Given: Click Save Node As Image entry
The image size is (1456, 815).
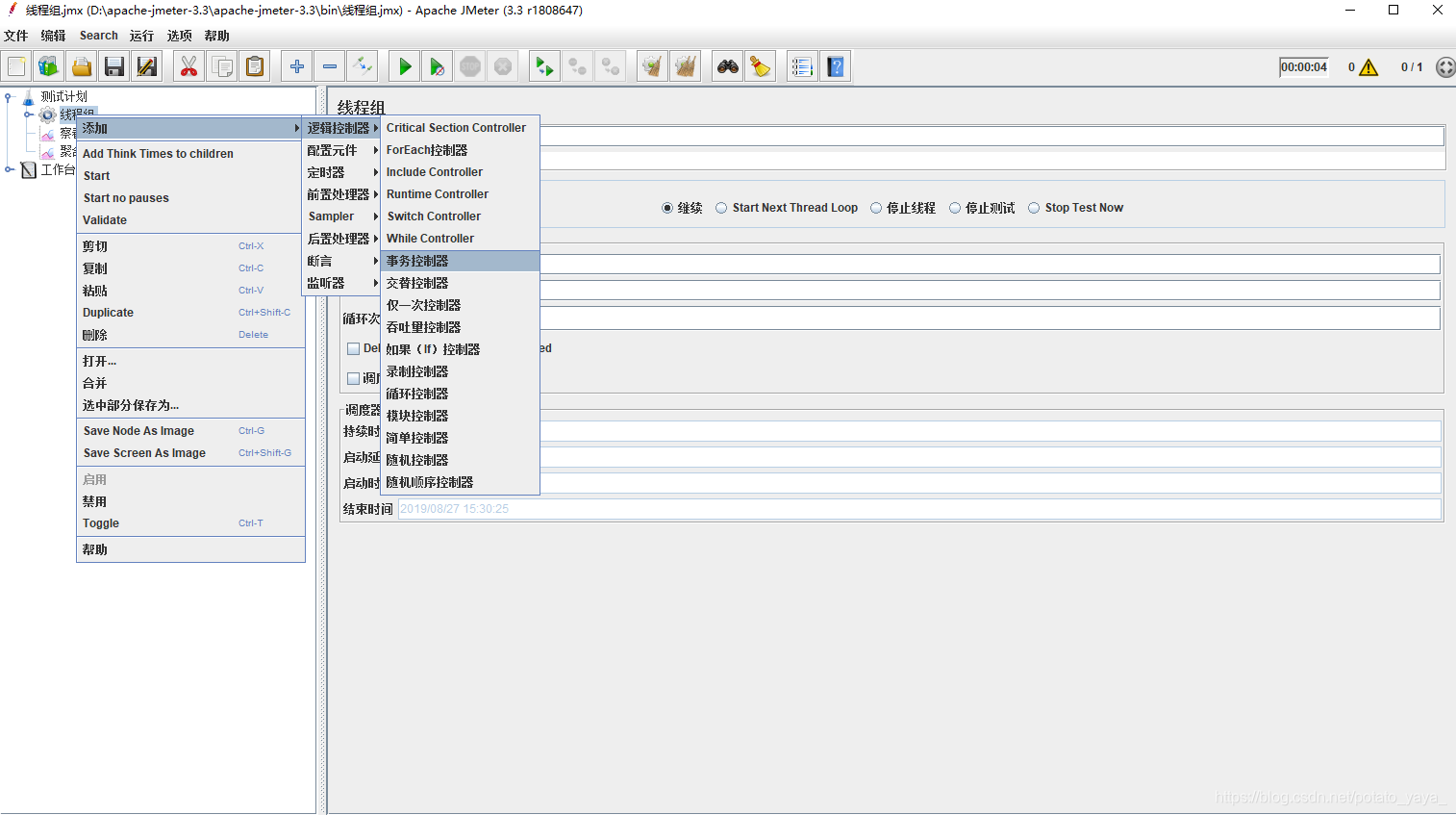Looking at the screenshot, I should (x=189, y=431).
